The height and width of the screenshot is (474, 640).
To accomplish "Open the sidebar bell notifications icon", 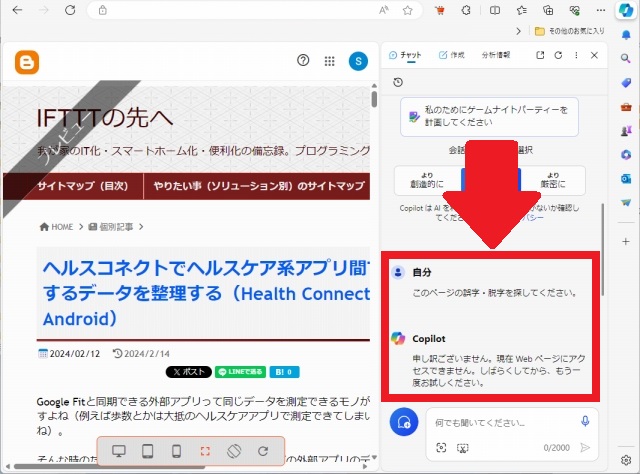I will pyautogui.click(x=626, y=35).
